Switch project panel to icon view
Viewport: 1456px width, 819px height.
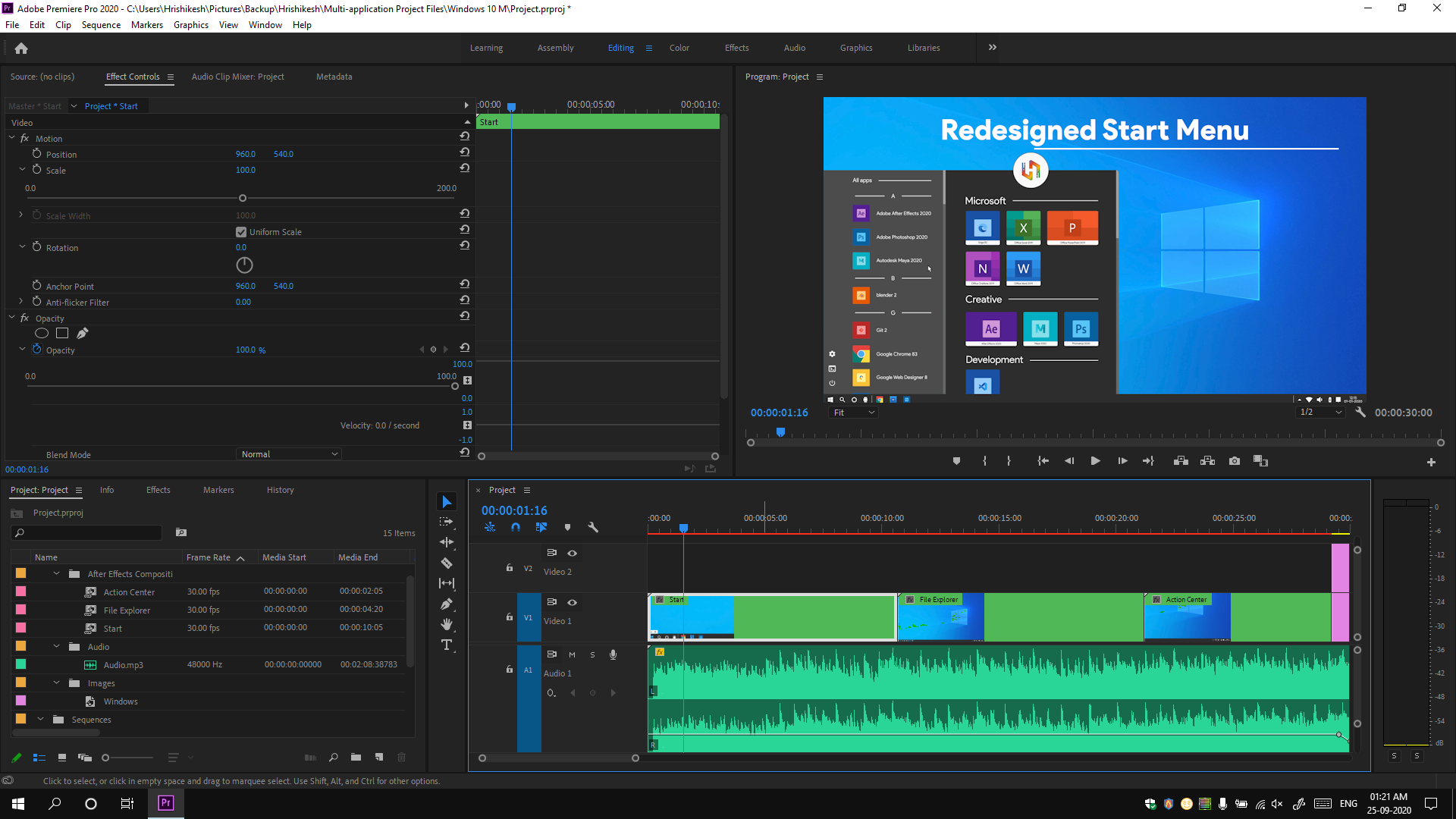(x=62, y=757)
